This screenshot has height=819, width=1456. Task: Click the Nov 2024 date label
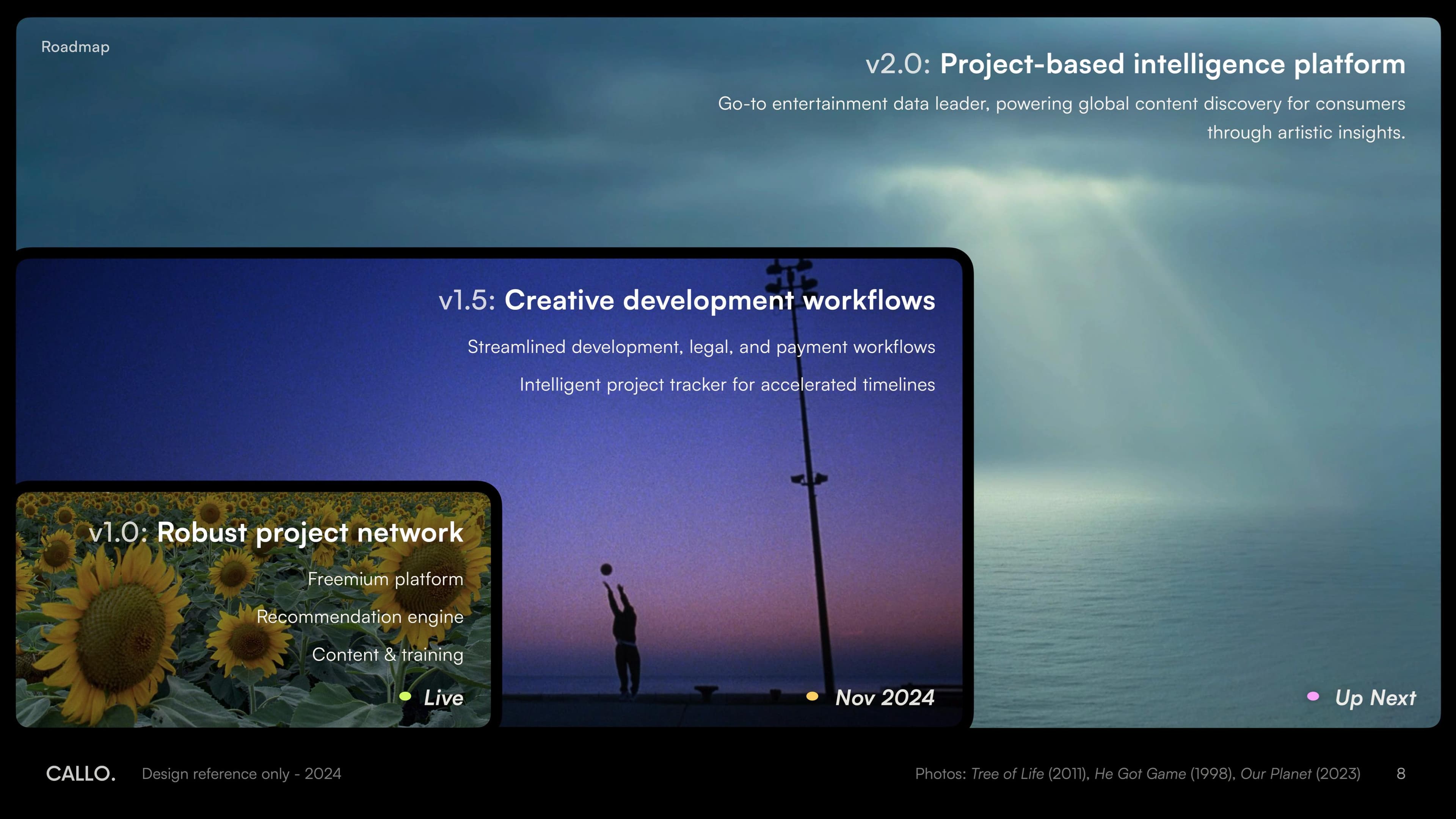[885, 698]
